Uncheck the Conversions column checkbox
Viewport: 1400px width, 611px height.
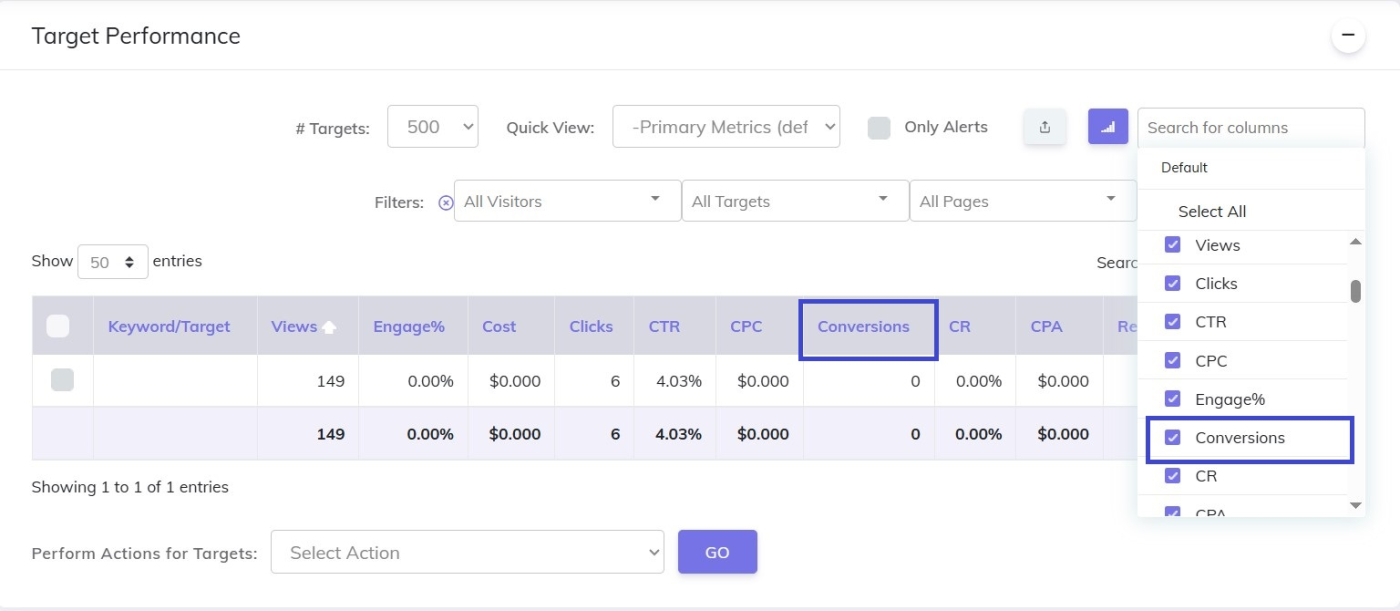[x=1173, y=438]
